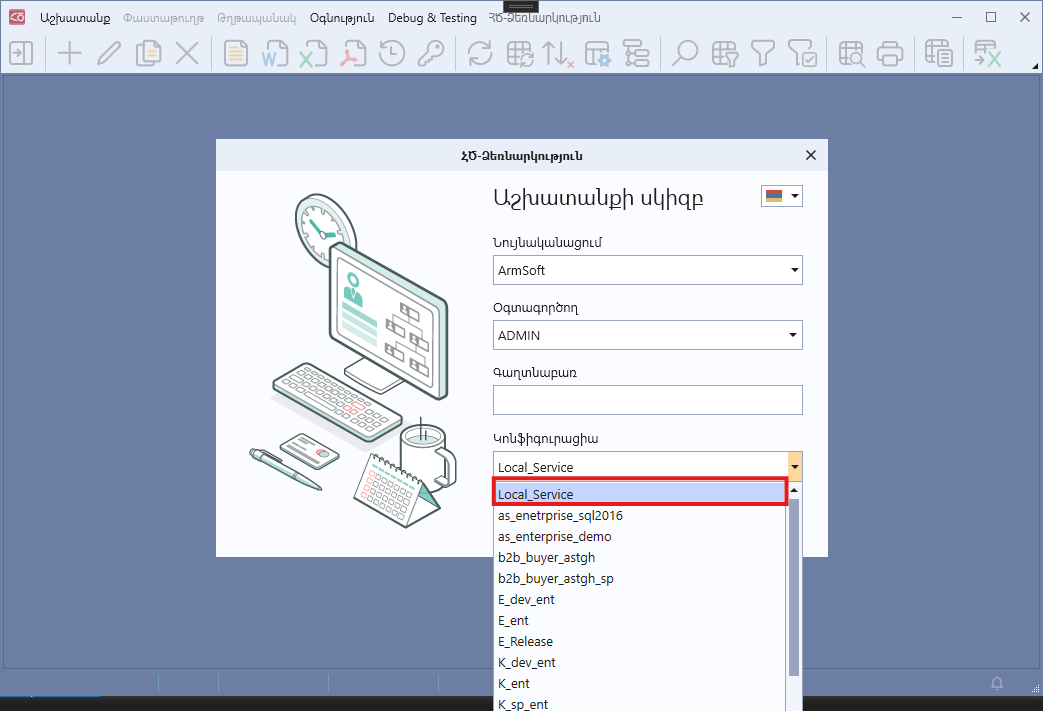Collapse the configuration dropdown arrow

(795, 467)
